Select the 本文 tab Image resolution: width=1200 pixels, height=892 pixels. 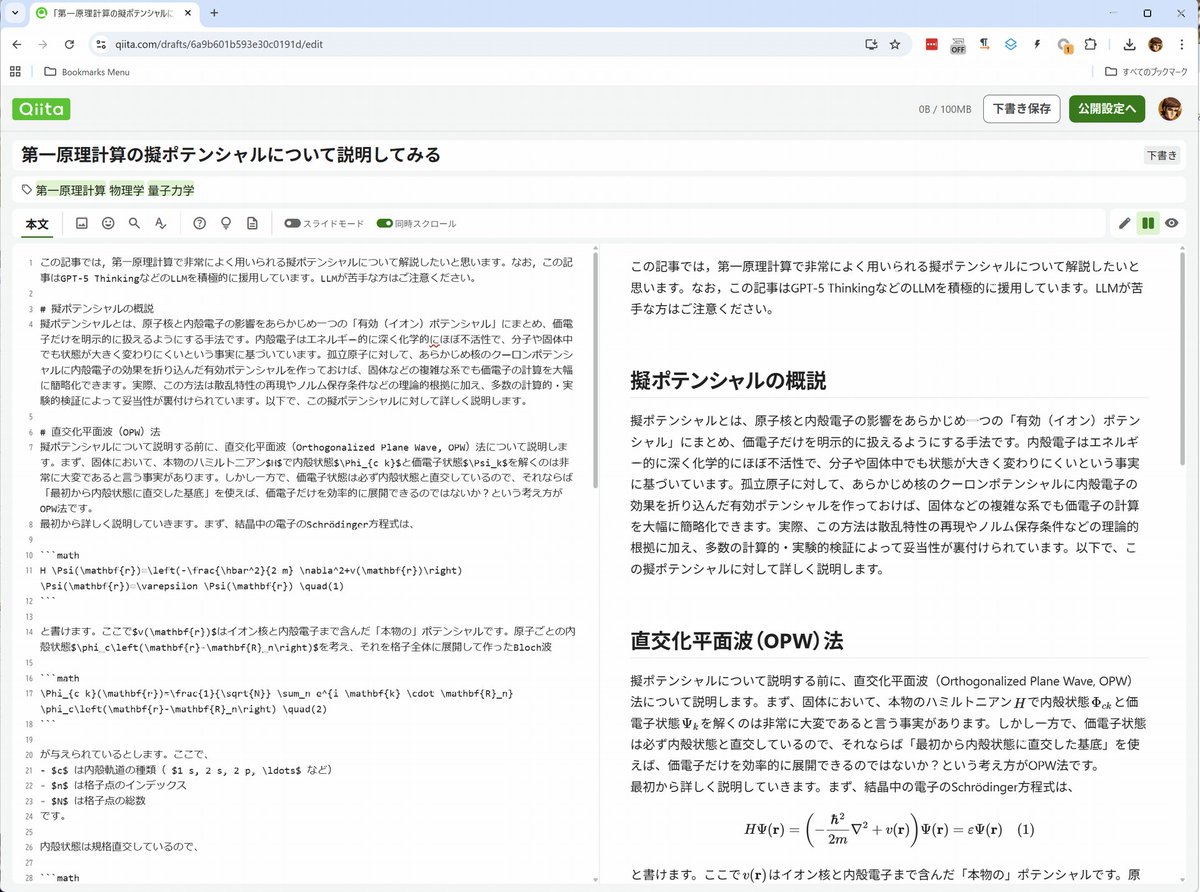point(37,224)
